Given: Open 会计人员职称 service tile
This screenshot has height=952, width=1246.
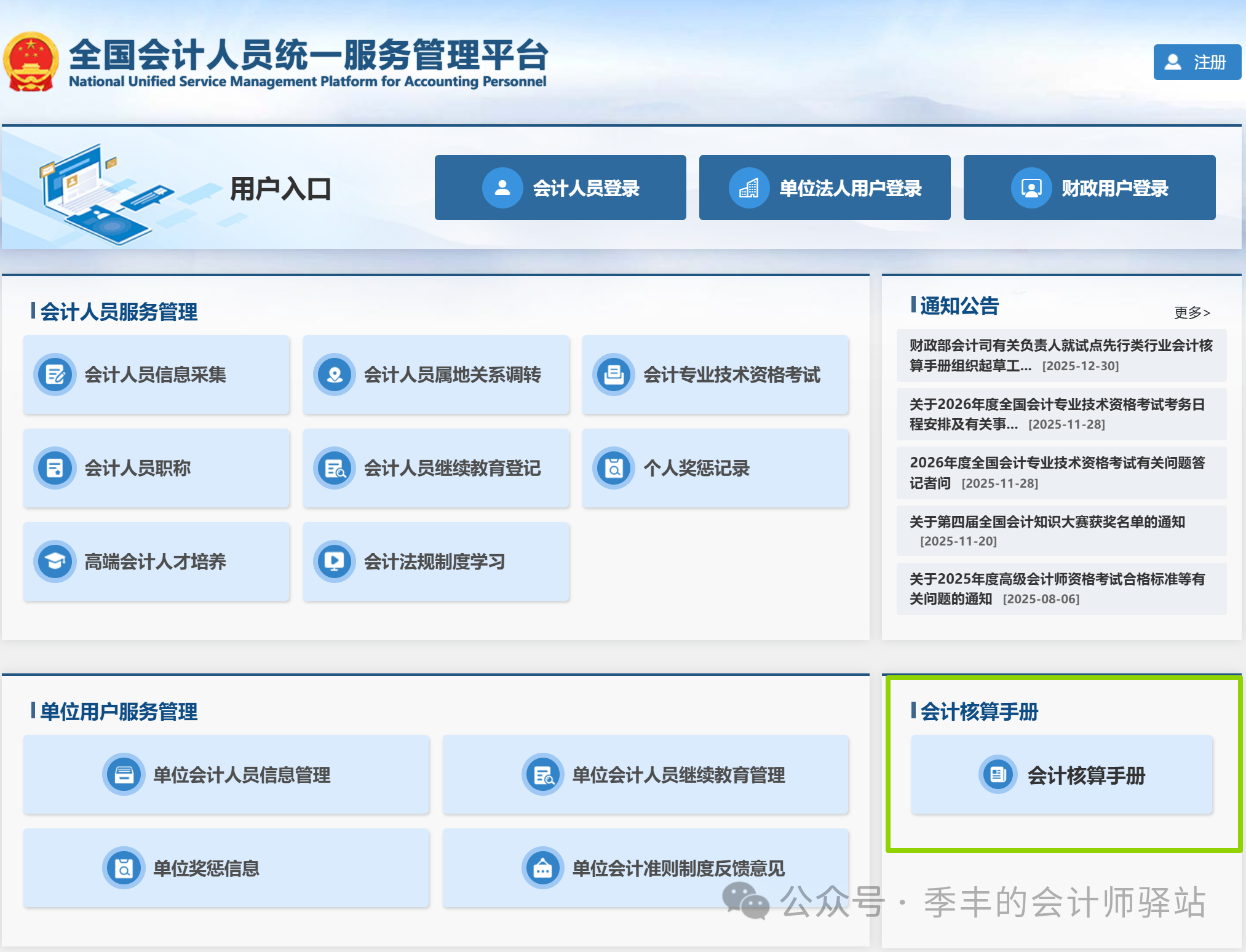Looking at the screenshot, I should click(156, 468).
